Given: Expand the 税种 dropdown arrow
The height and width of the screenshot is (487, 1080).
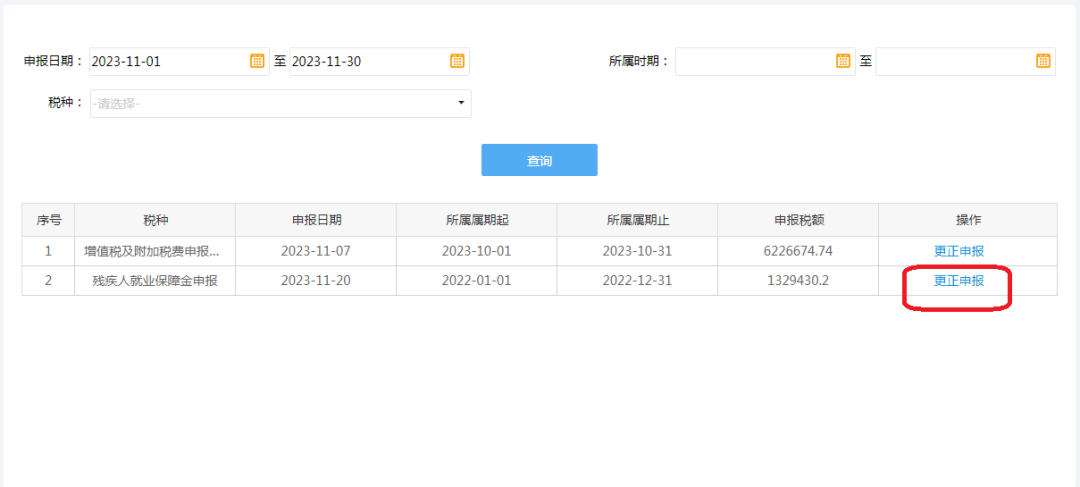Looking at the screenshot, I should click(x=461, y=103).
